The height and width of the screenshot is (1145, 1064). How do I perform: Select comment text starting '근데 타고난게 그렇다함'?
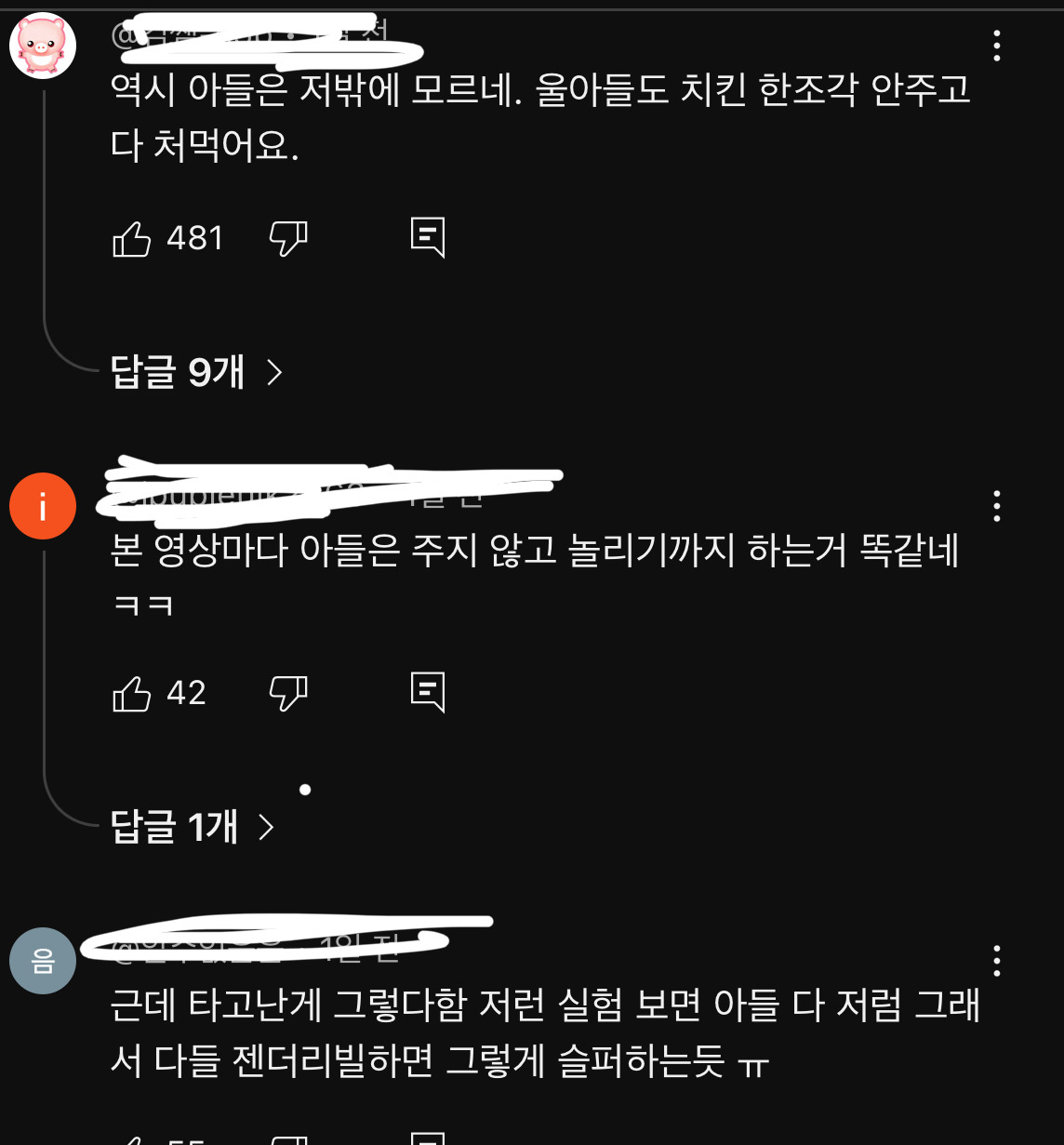click(x=545, y=1032)
